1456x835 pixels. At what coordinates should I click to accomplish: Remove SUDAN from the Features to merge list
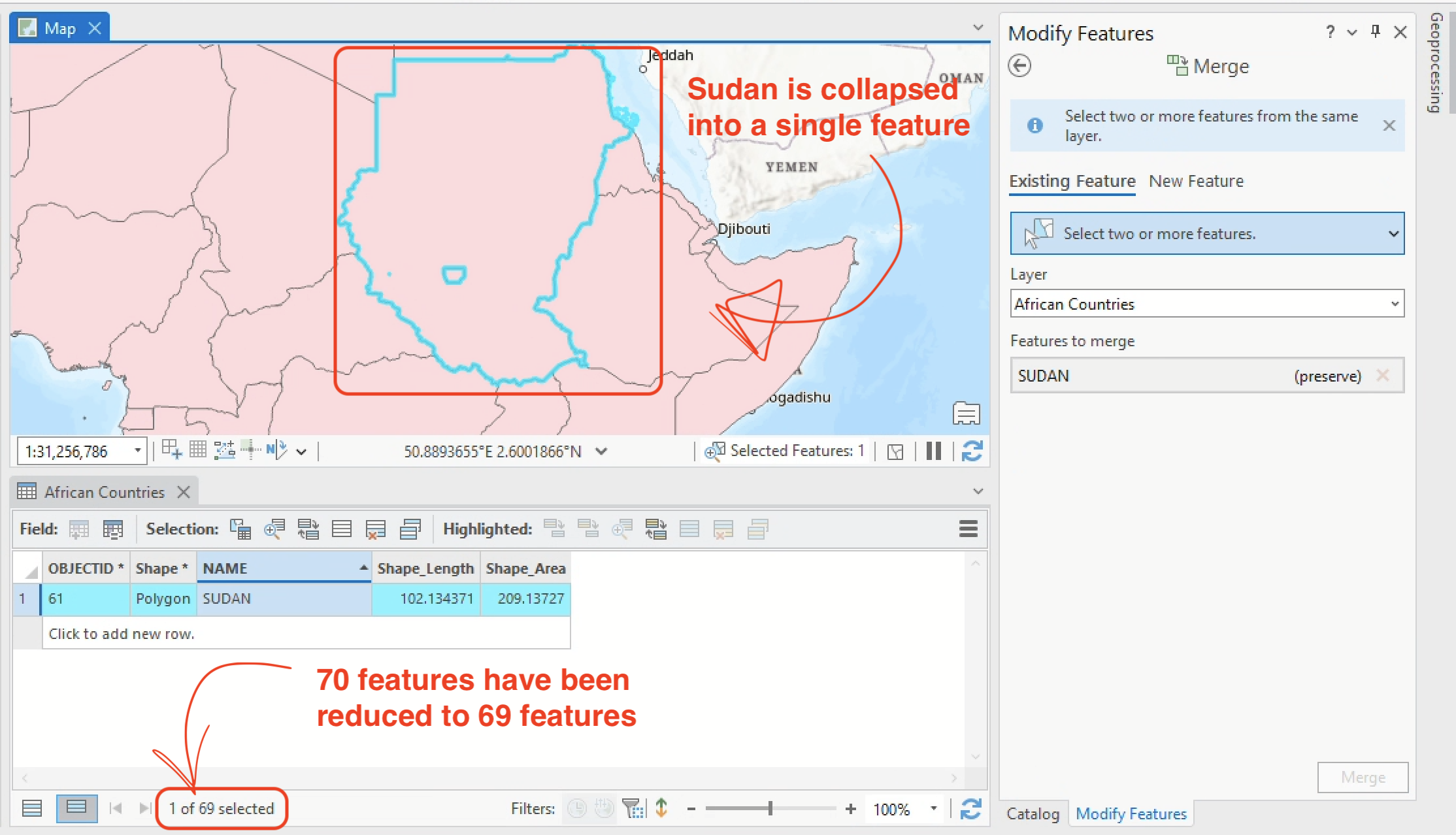[x=1383, y=376]
